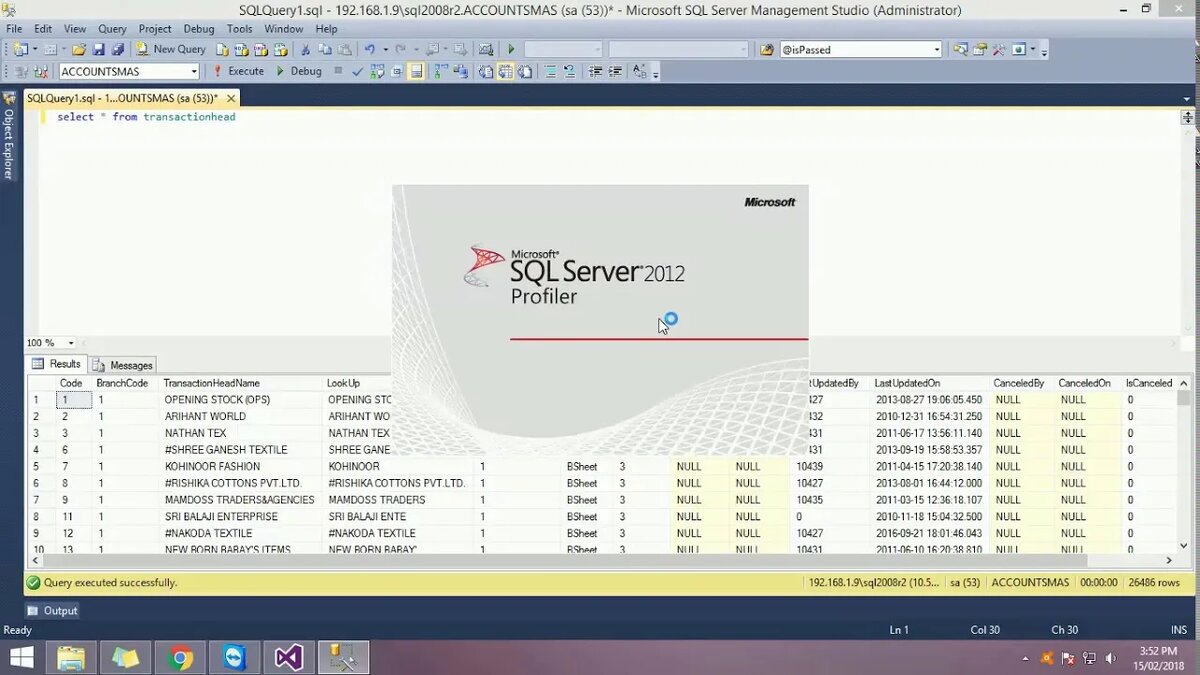Open TeamViewer from the taskbar
Screen dimensions: 1200x675
click(235, 657)
